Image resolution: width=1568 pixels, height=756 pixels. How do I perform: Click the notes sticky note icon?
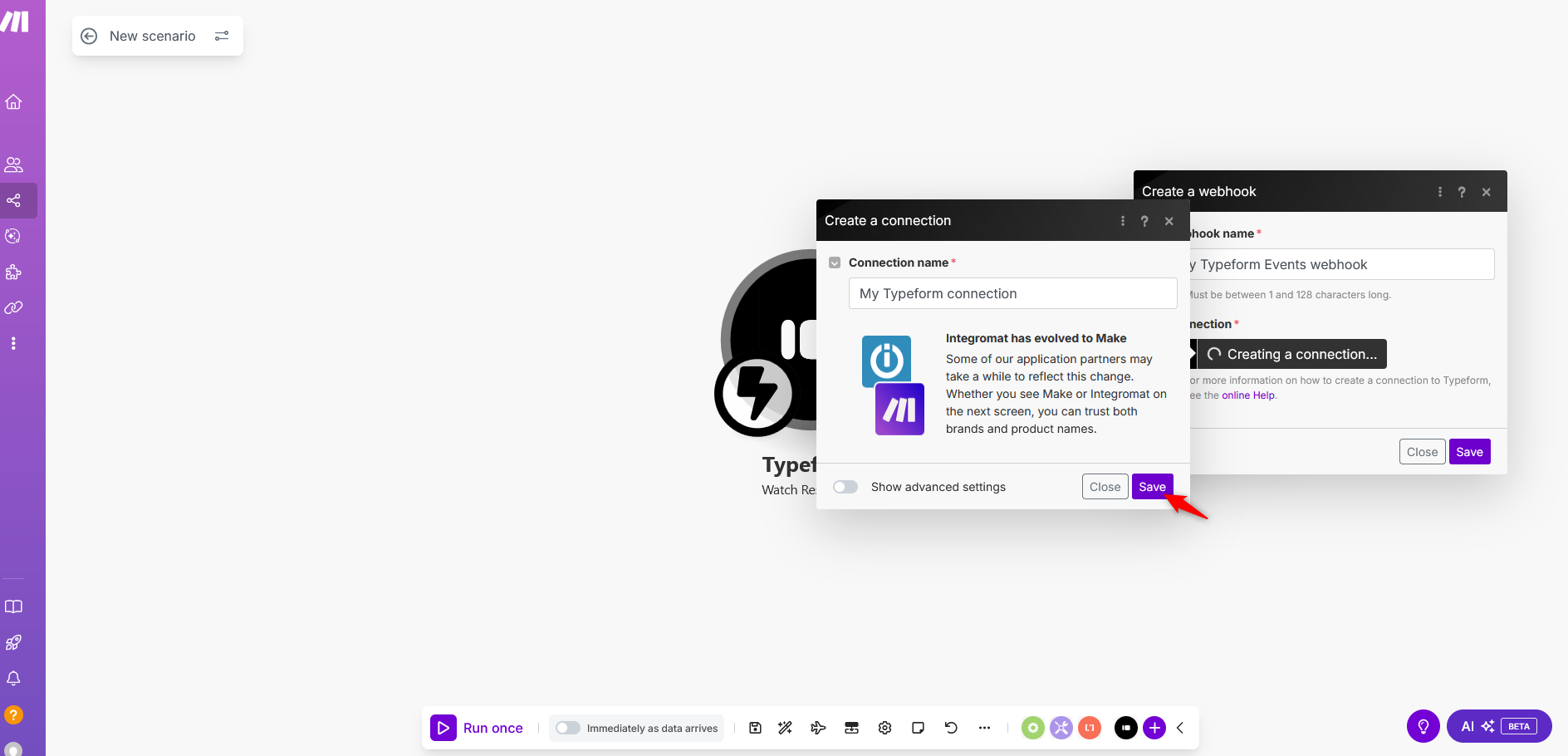pyautogui.click(x=918, y=728)
